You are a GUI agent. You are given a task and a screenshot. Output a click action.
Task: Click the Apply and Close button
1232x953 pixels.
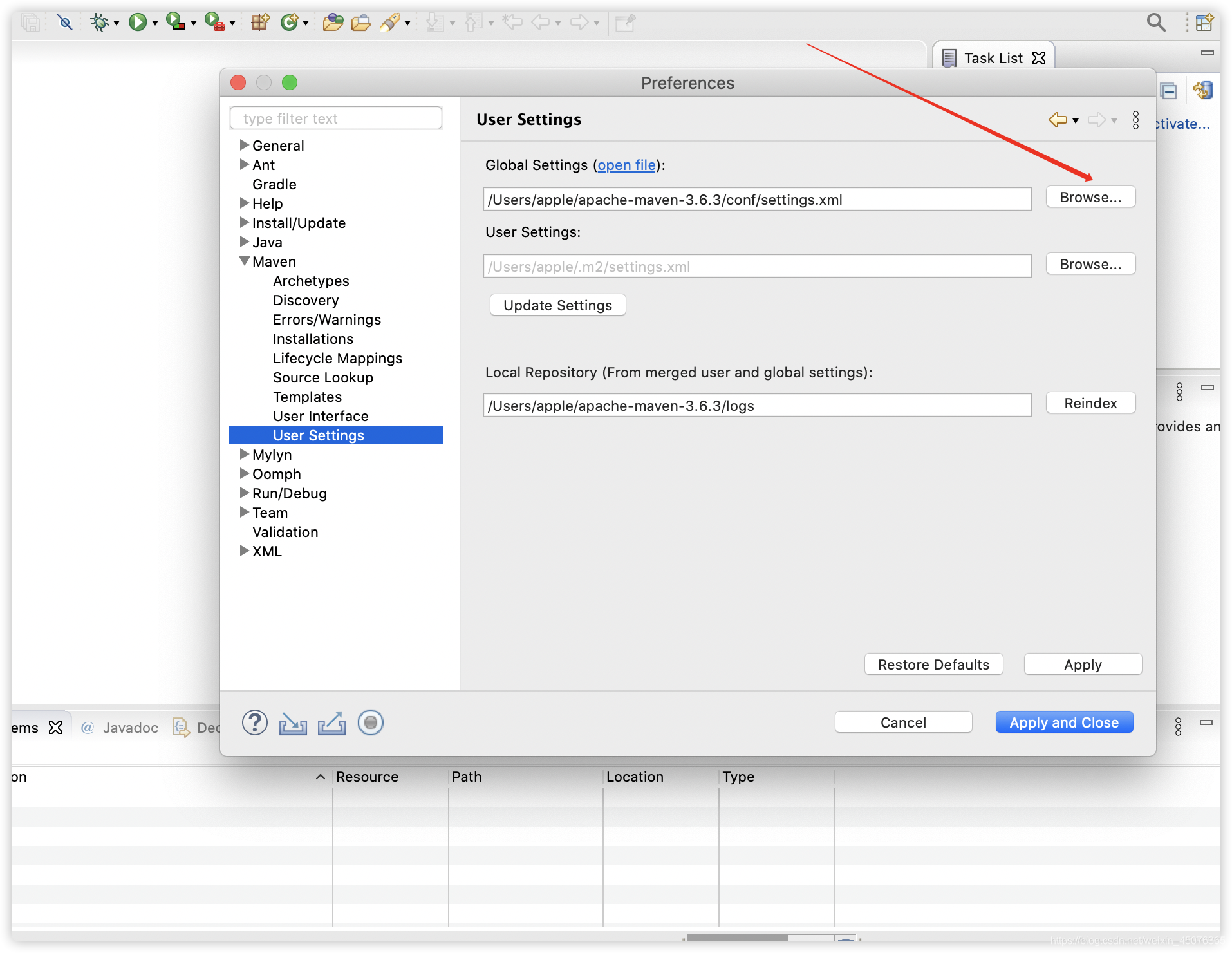pos(1064,722)
